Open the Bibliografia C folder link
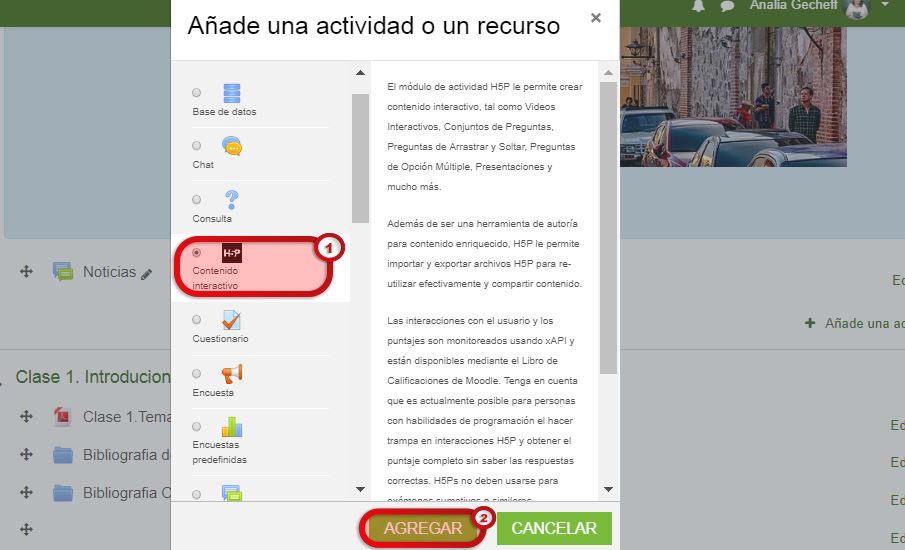Viewport: 905px width, 550px height. tap(127, 493)
